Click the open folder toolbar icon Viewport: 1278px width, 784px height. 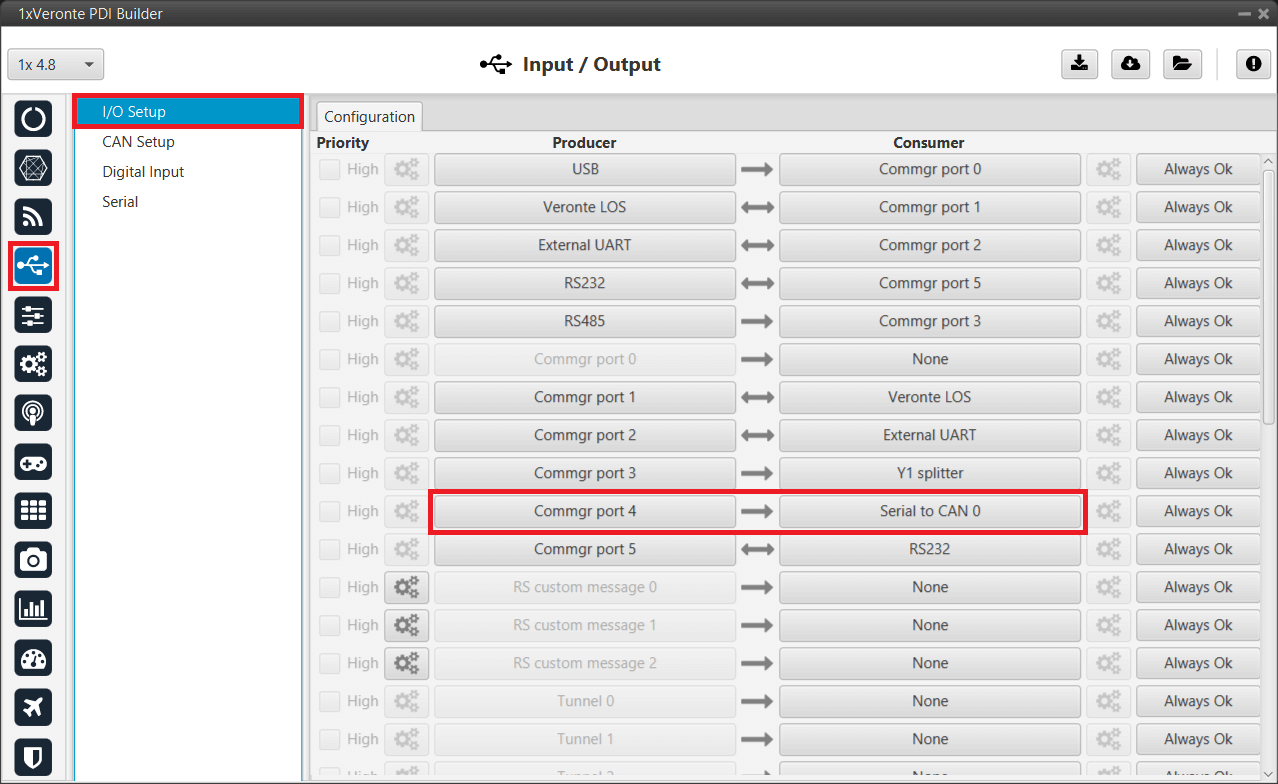(x=1182, y=64)
